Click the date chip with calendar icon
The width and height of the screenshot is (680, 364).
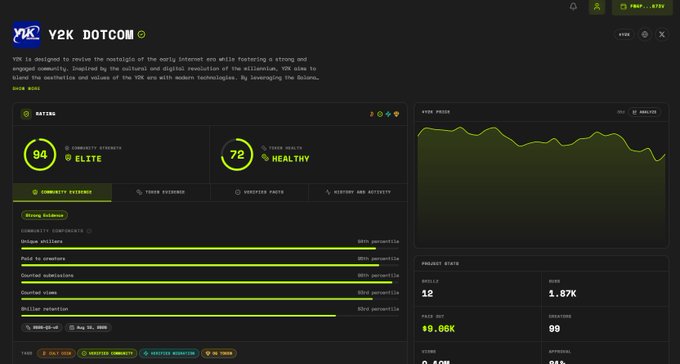88,328
